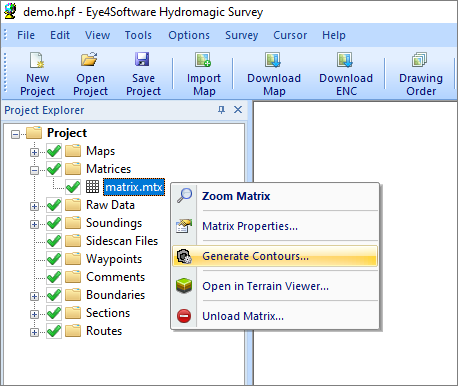Click the terrain cube icon in context menu

tap(184, 286)
